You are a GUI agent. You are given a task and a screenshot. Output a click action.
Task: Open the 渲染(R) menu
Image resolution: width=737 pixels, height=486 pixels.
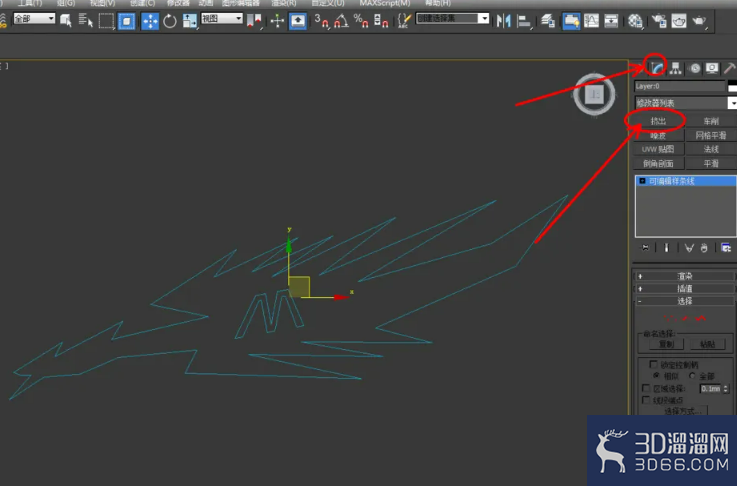coord(284,3)
